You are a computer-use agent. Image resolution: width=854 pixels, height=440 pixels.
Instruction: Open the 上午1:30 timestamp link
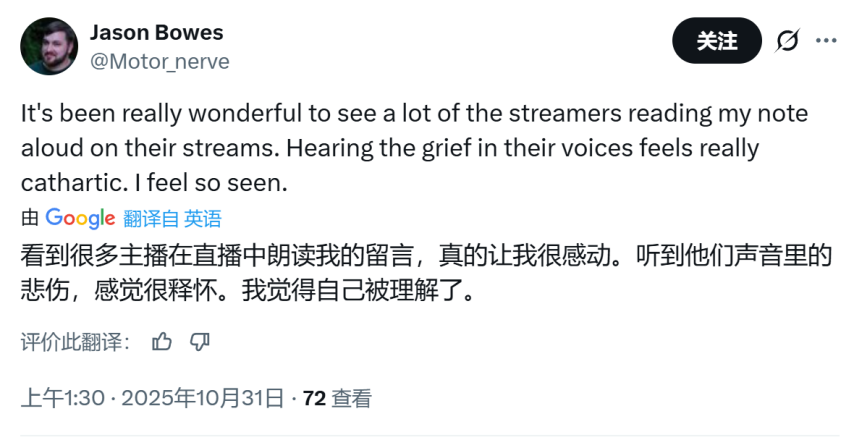pyautogui.click(x=63, y=398)
